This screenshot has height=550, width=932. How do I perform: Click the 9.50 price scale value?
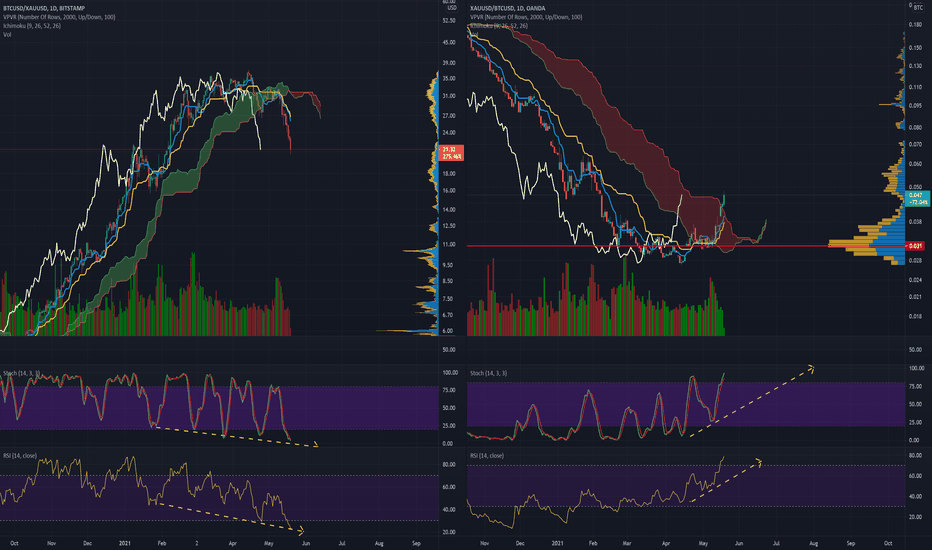coord(449,265)
